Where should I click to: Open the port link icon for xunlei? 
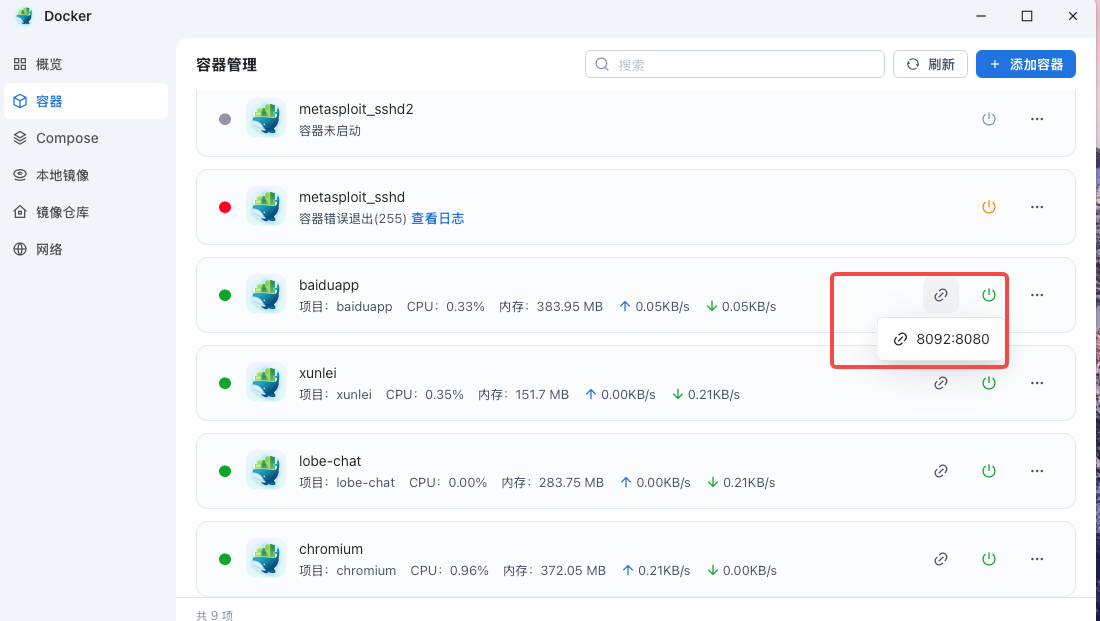pos(941,383)
